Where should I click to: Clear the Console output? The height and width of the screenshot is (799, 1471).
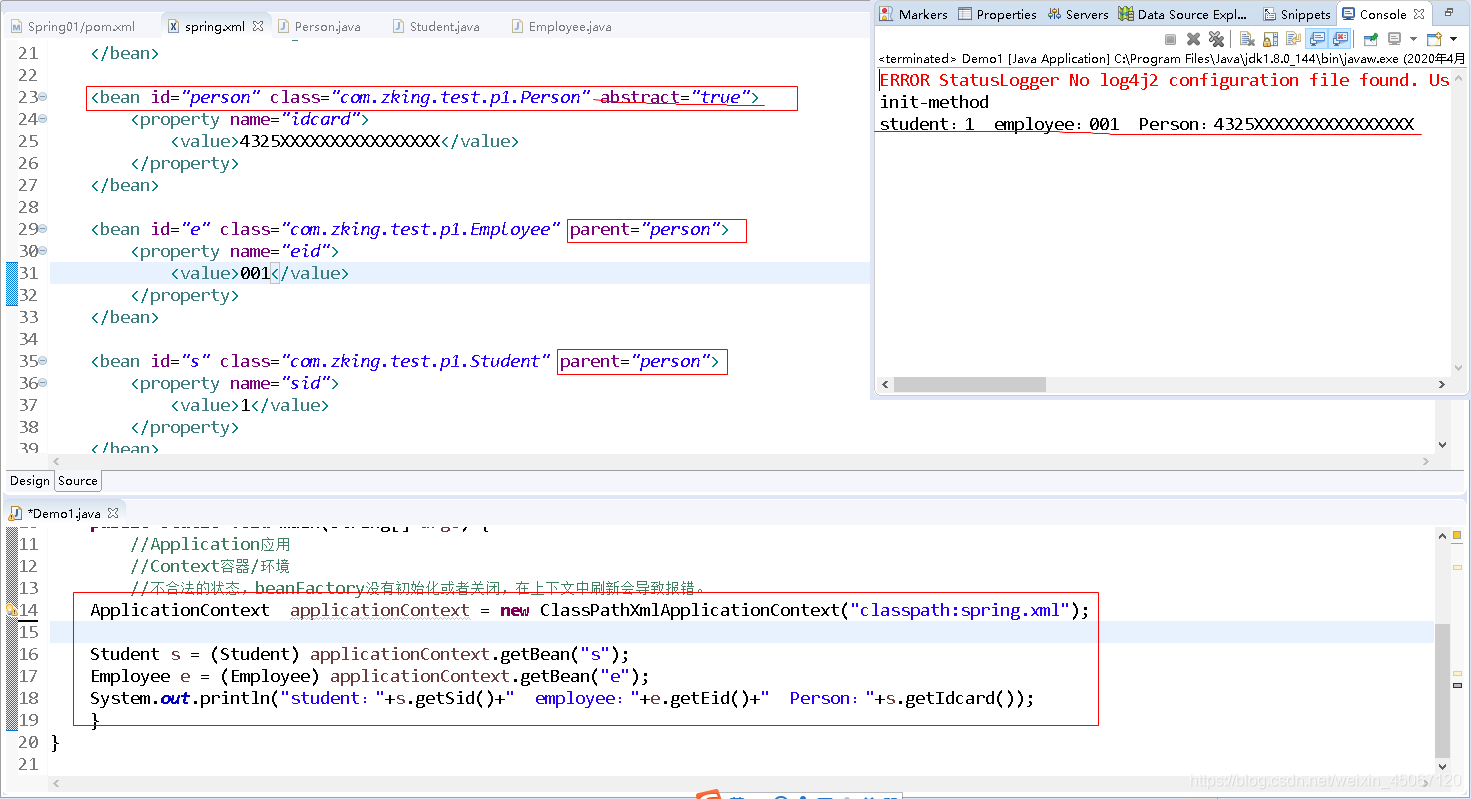pyautogui.click(x=1247, y=39)
